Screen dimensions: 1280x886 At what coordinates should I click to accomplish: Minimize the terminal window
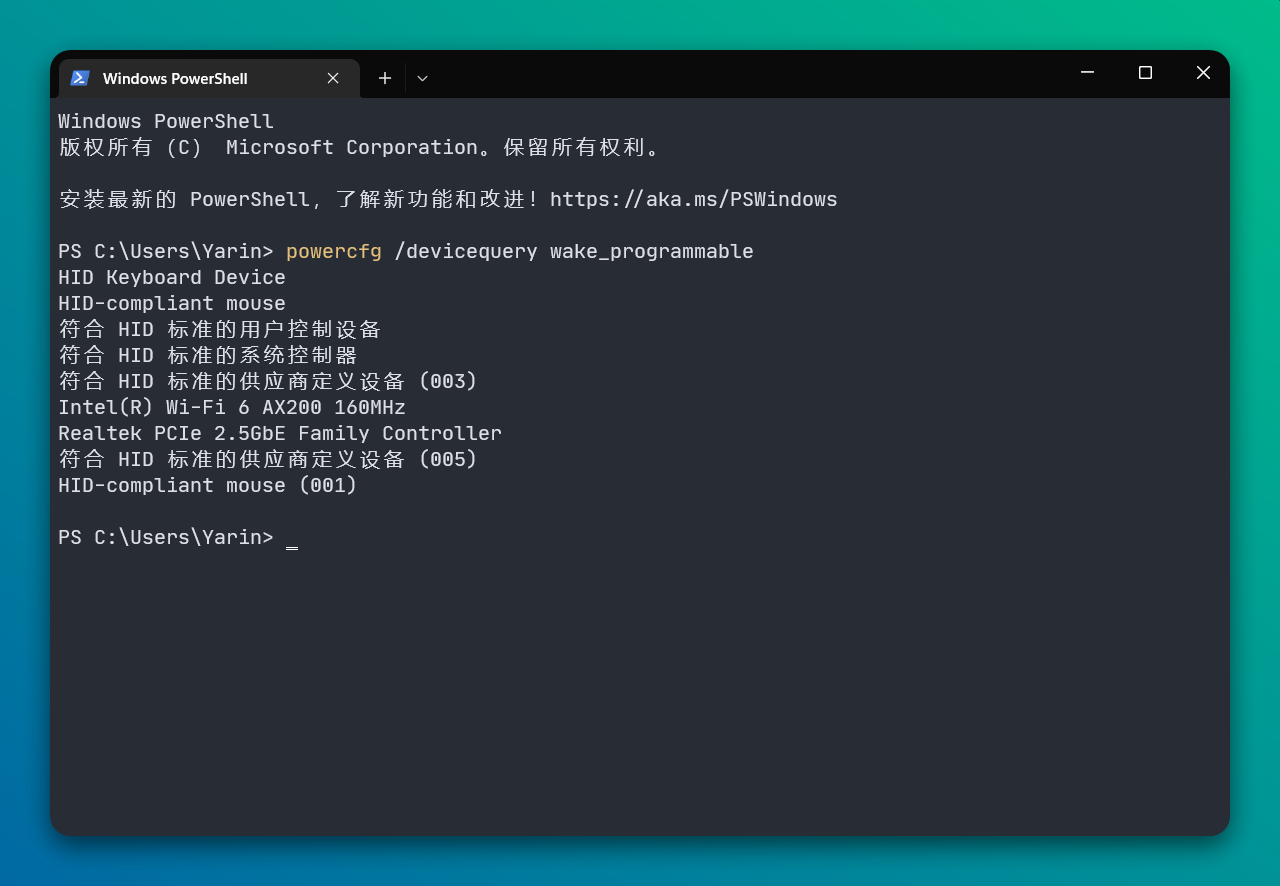[1087, 73]
